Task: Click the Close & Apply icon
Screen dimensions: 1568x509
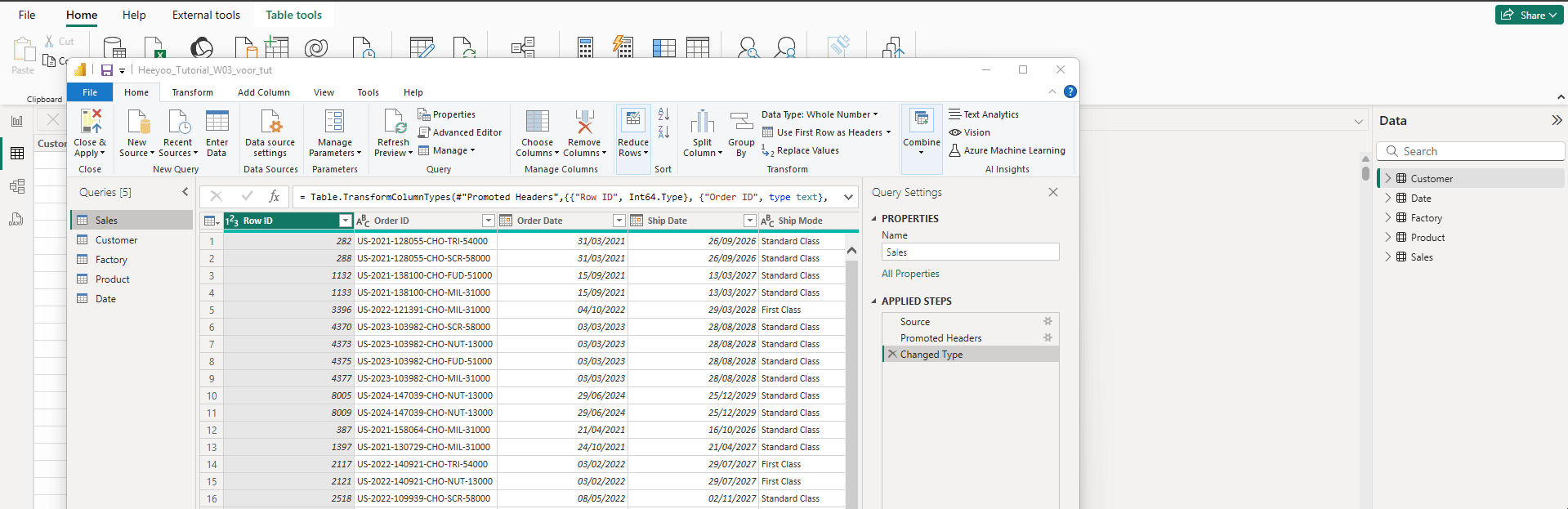Action: [x=91, y=122]
